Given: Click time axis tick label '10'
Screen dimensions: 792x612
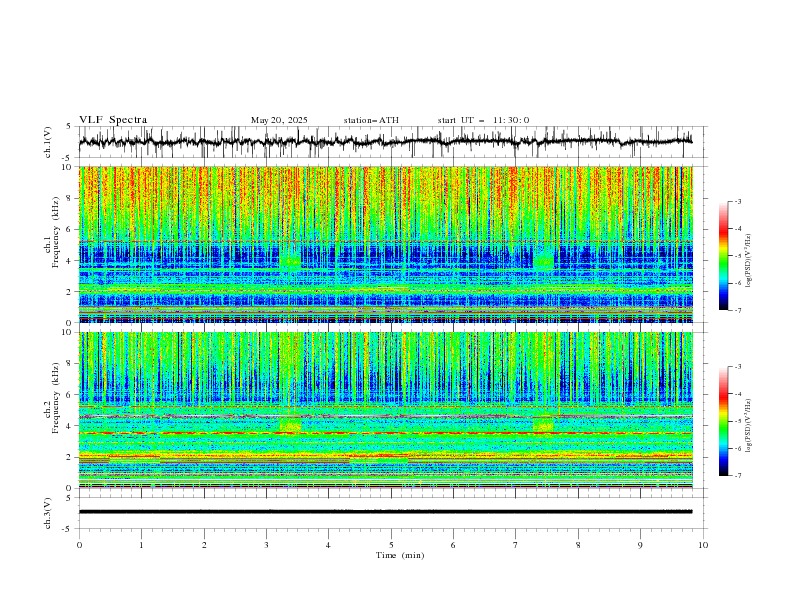Looking at the screenshot, I should click(x=703, y=545).
